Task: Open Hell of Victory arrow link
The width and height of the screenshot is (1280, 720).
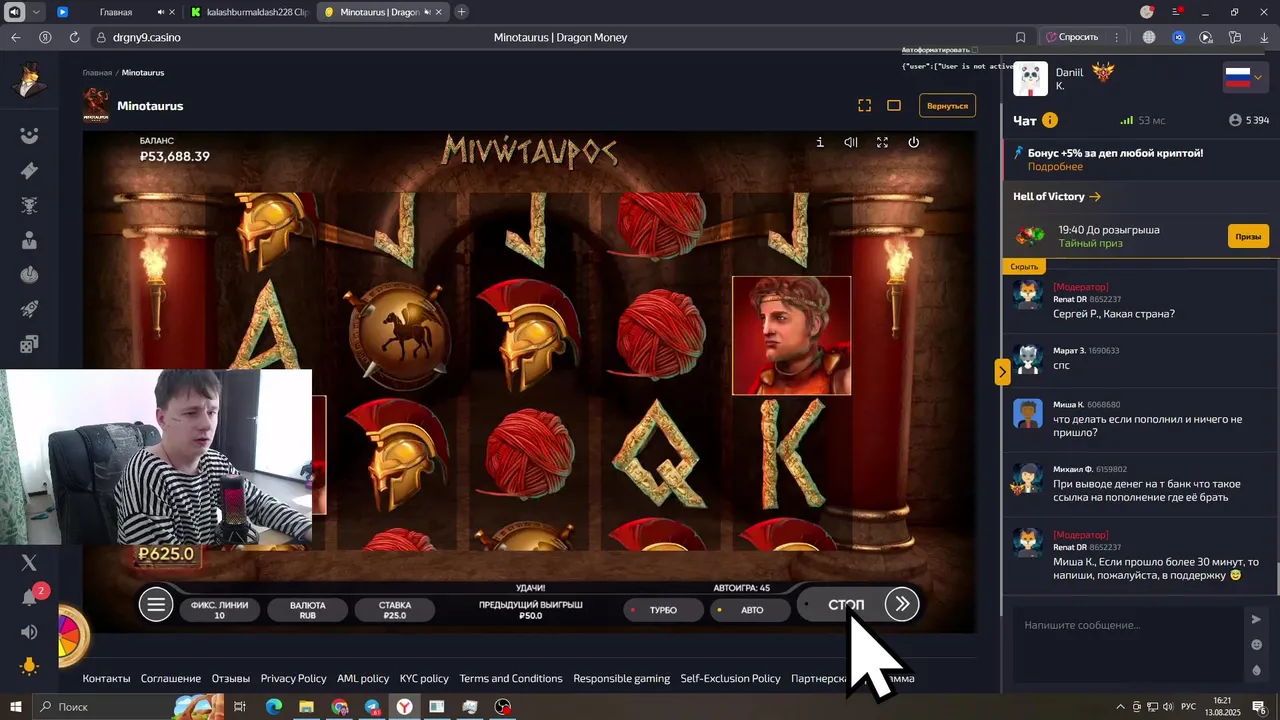Action: coord(1095,197)
